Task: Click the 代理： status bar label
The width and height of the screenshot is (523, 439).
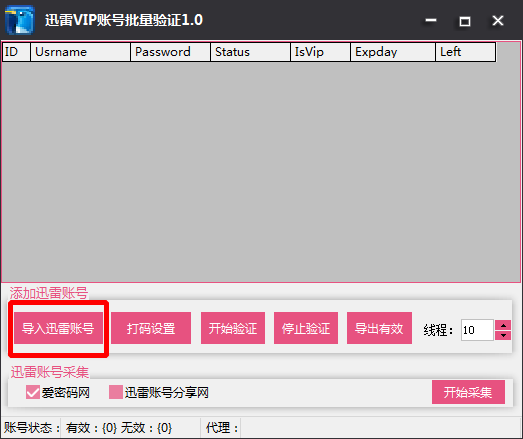Action: point(222,428)
